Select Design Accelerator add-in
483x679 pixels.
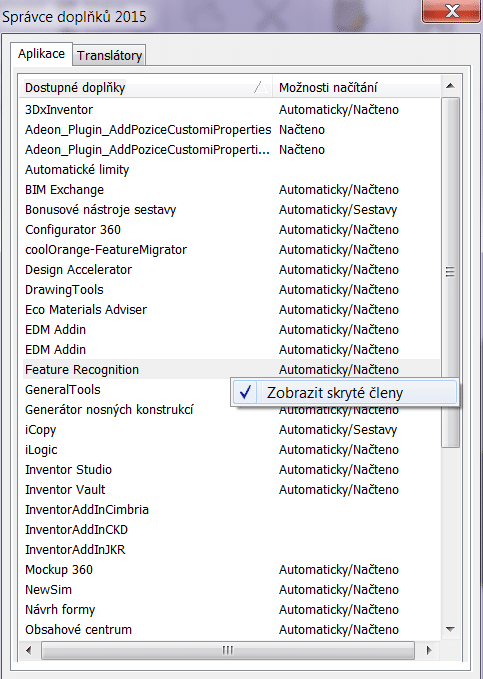230,269
